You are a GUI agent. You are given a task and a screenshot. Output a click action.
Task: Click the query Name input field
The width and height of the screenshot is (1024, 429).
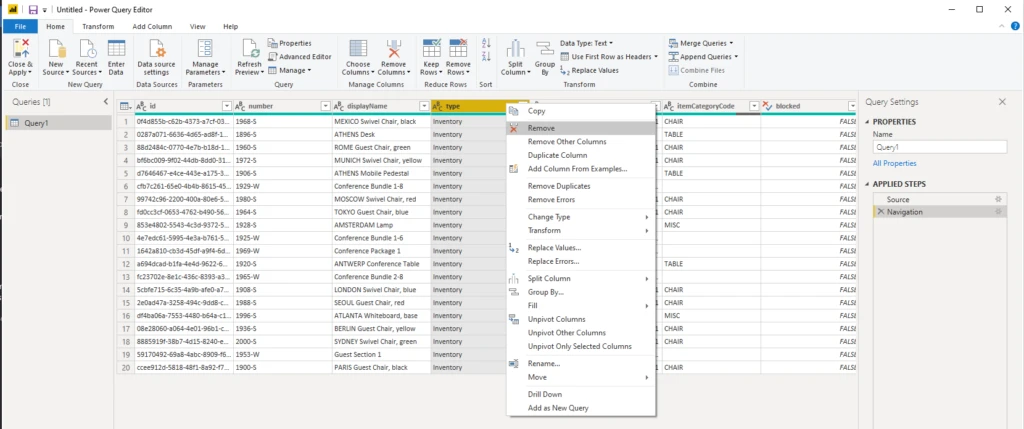[940, 146]
